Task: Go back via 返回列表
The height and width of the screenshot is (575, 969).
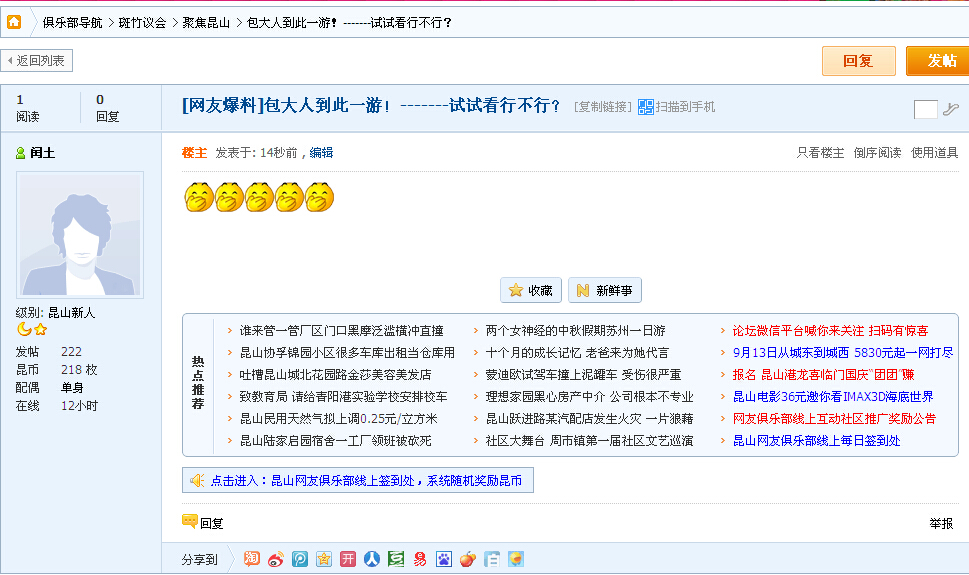Action: tap(37, 61)
